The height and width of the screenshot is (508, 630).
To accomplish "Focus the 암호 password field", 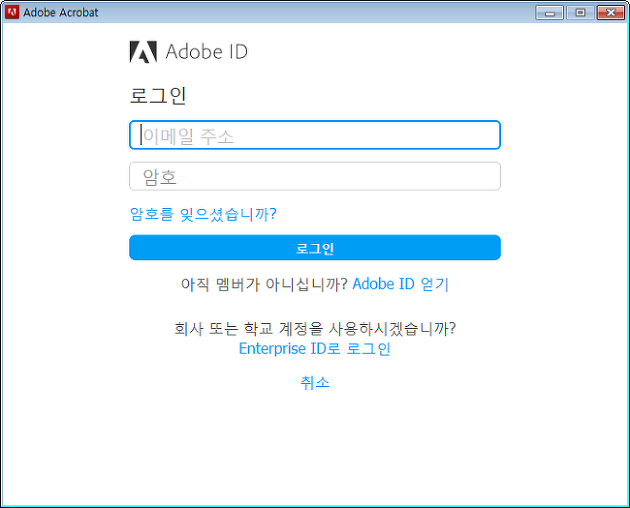I will coord(315,176).
